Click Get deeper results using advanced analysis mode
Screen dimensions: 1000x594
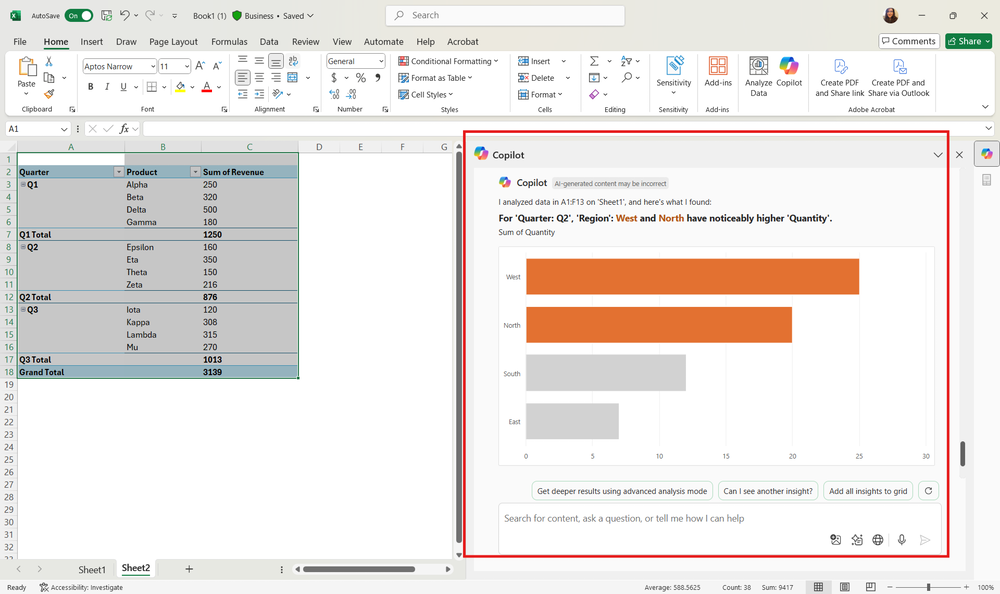point(622,491)
